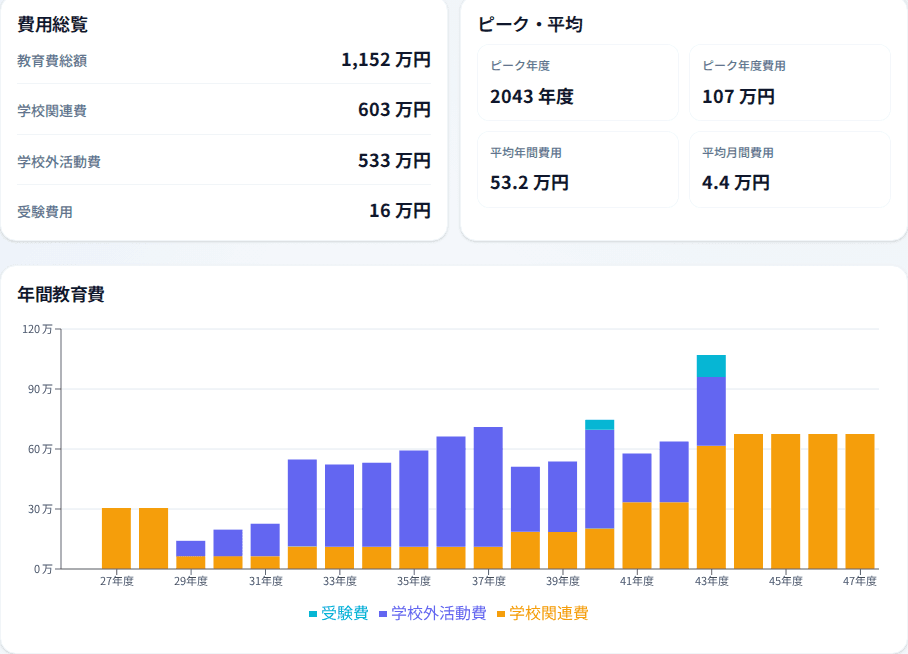The height and width of the screenshot is (654, 908).
Task: Click the purple segment of the 43年度 bar
Action: click(711, 411)
